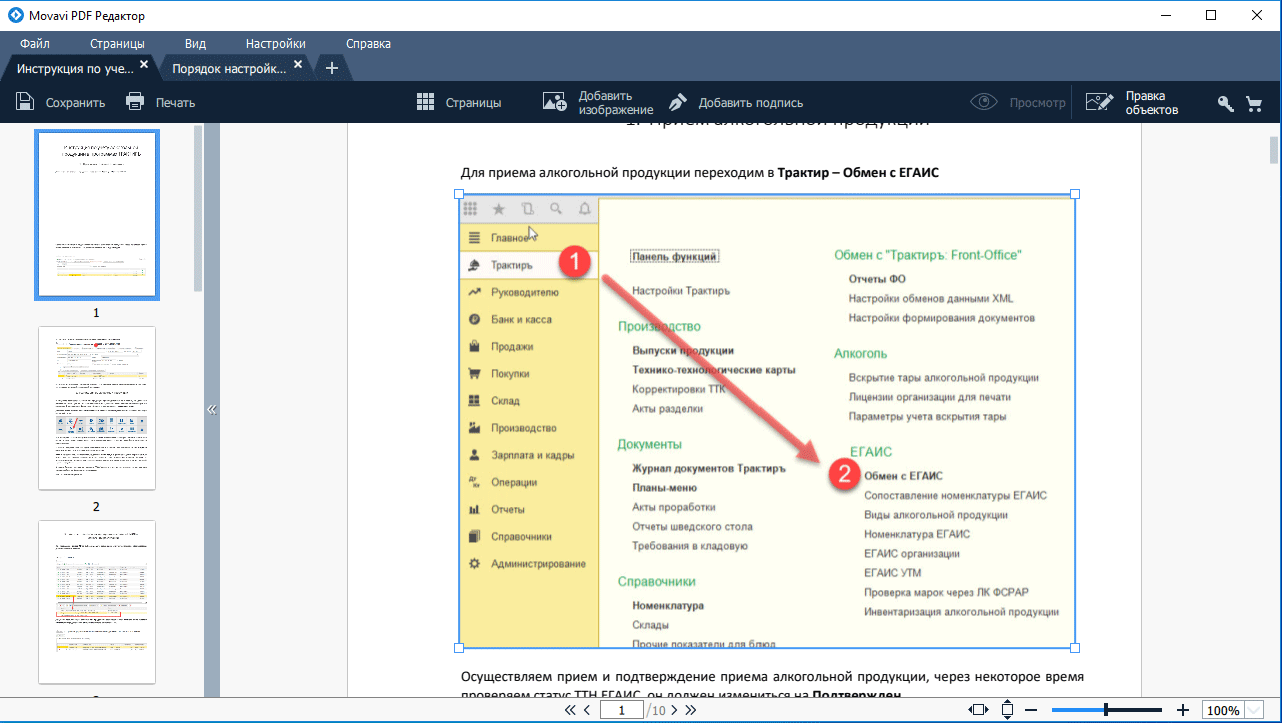The width and height of the screenshot is (1282, 723).
Task: Toggle Edit objects (Правка объектов) mode
Action: tap(1099, 102)
